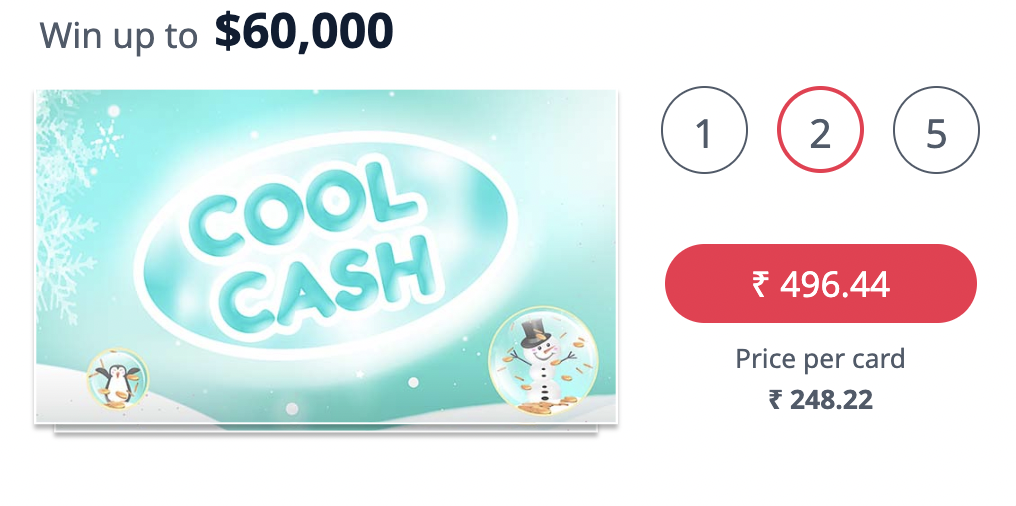Click the penguin snow globe icon

[117, 379]
